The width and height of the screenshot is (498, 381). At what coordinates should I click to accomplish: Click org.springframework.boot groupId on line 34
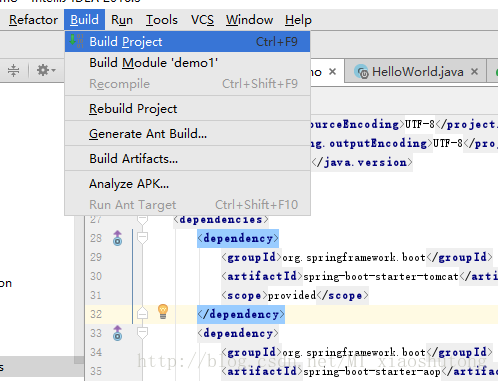(354, 352)
